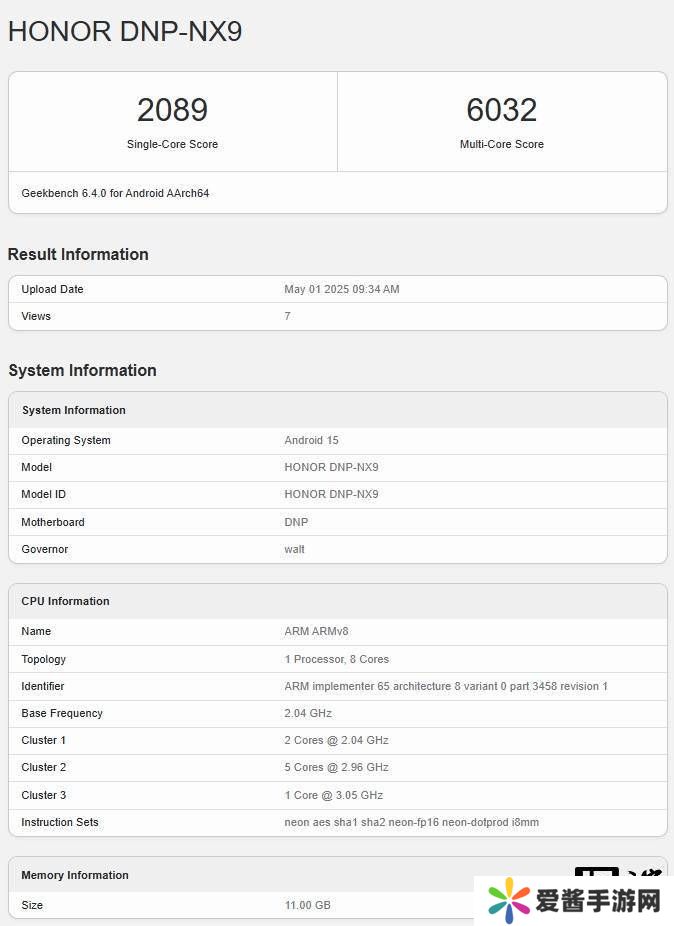Click the HONOR DNP-NX9 page title
Screen dimensions: 674x926
[x=125, y=31]
